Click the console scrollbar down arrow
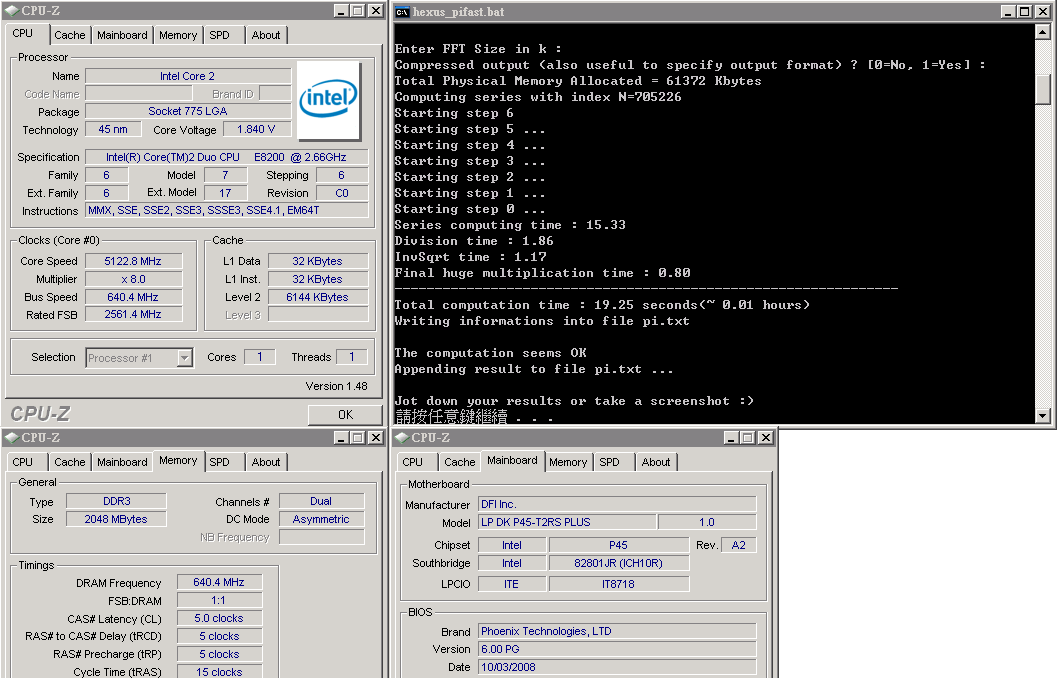Image resolution: width=1057 pixels, height=678 pixels. (x=1042, y=416)
